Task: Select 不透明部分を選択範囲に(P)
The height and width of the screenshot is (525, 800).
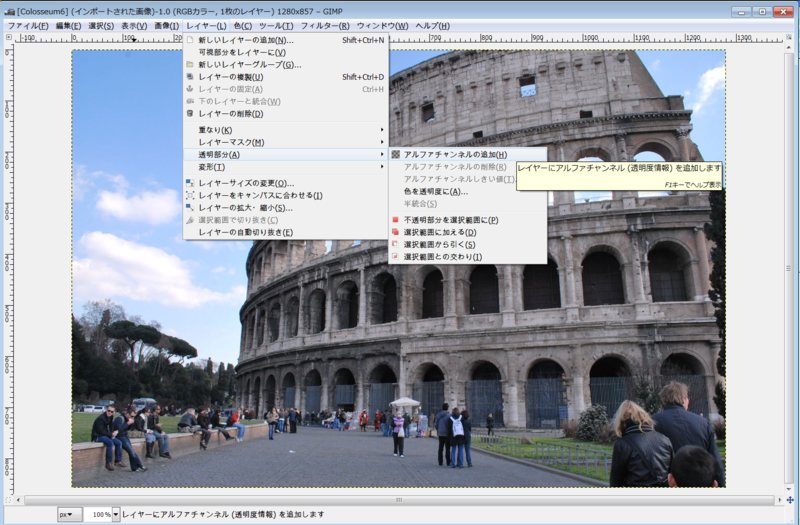Action: pos(468,220)
